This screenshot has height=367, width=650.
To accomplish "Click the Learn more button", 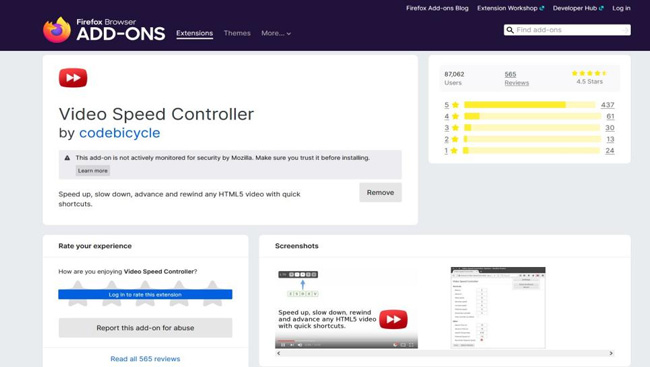I will 92,170.
